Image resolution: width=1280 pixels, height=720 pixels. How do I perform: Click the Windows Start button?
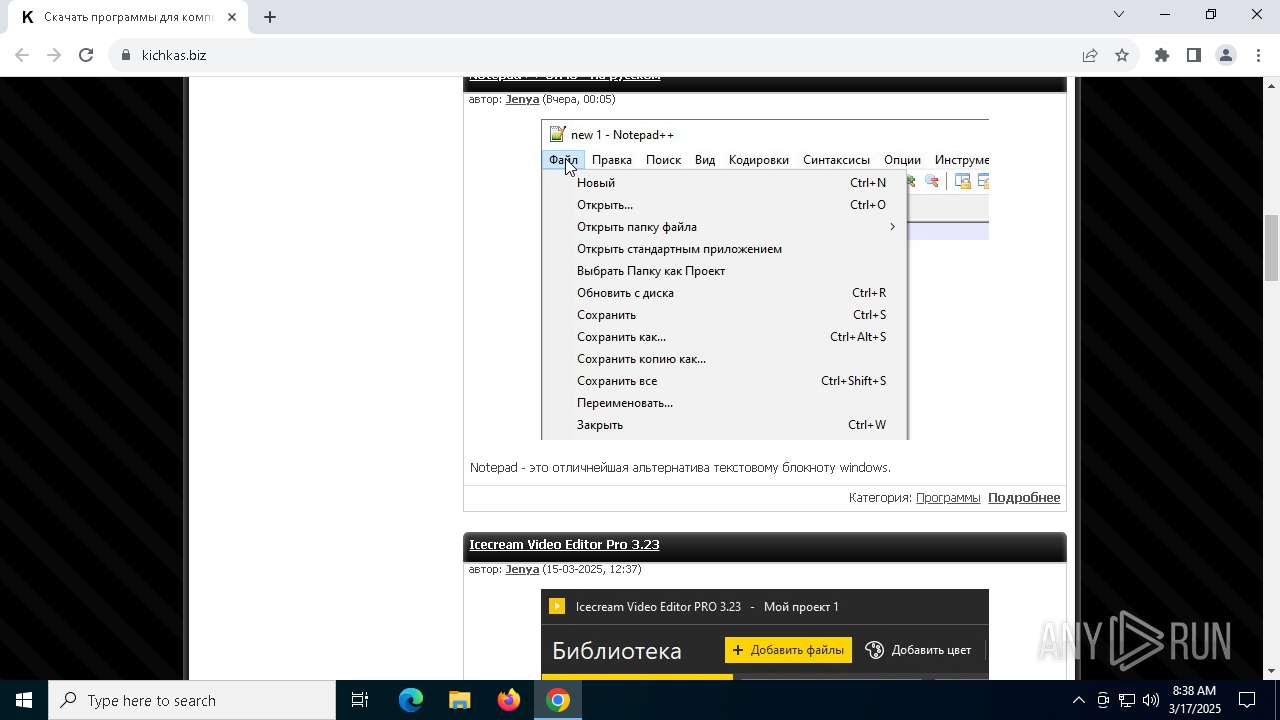pos(24,700)
